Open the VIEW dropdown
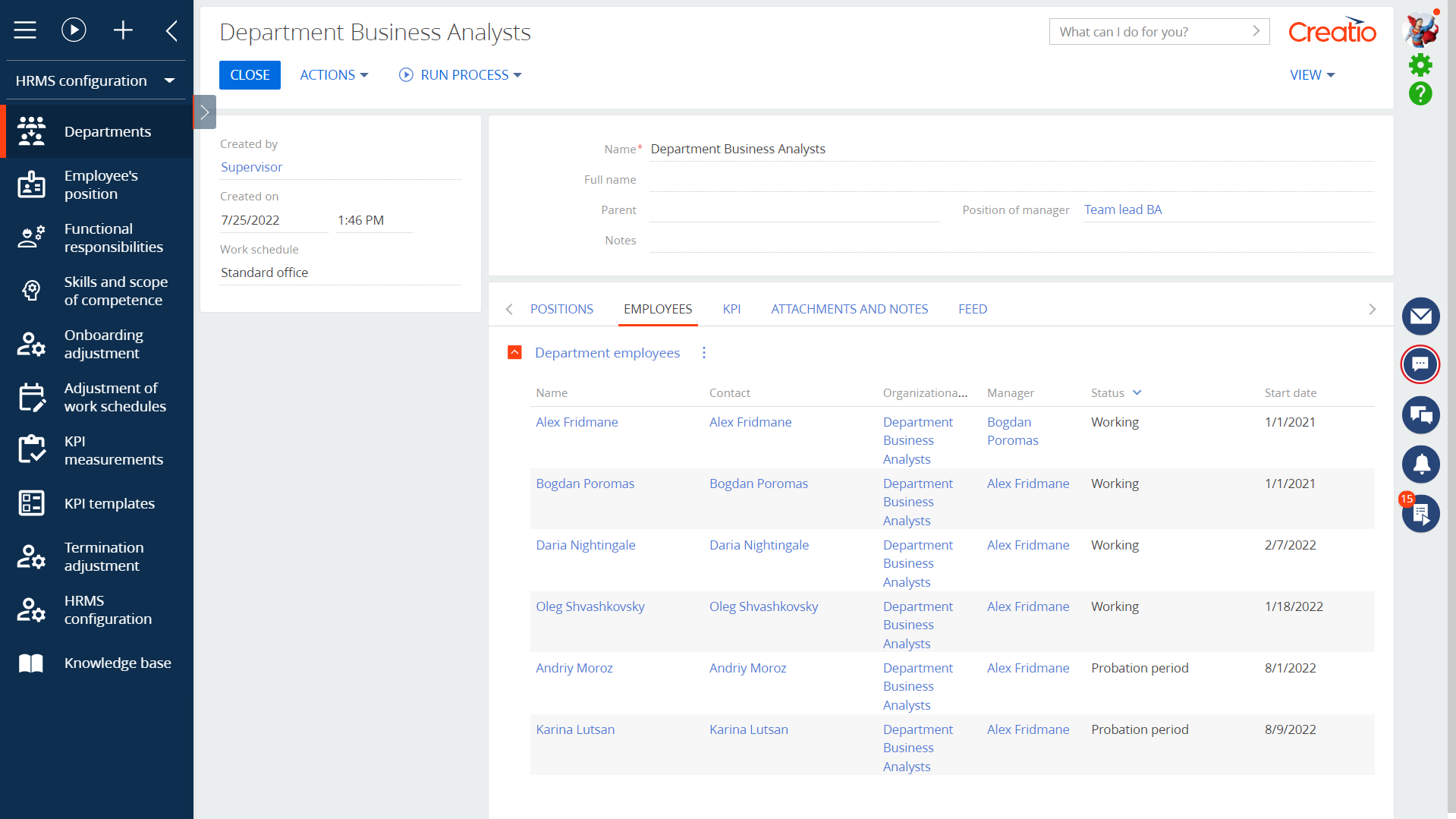The width and height of the screenshot is (1456, 819). pyautogui.click(x=1311, y=74)
